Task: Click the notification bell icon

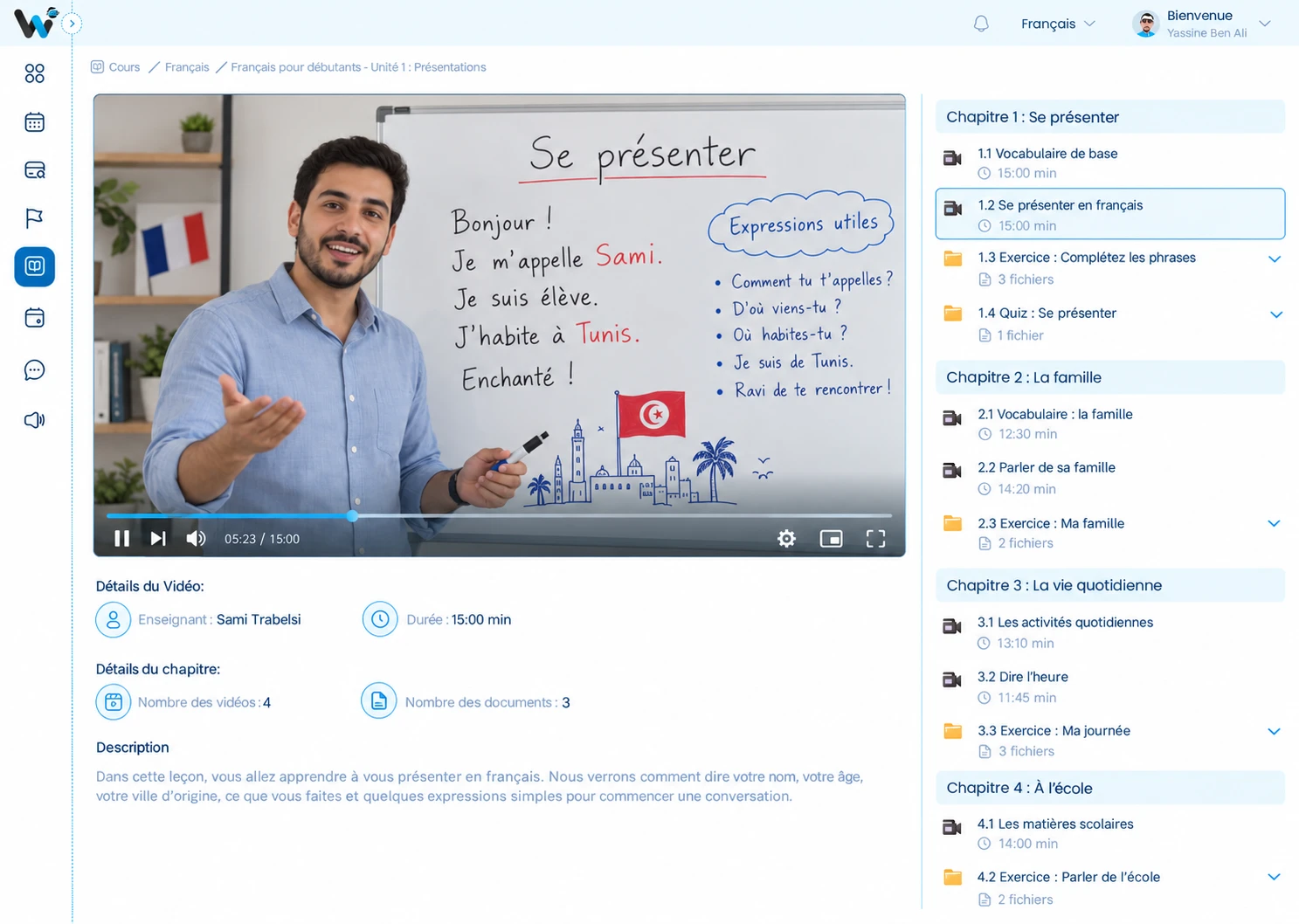Action: click(981, 24)
